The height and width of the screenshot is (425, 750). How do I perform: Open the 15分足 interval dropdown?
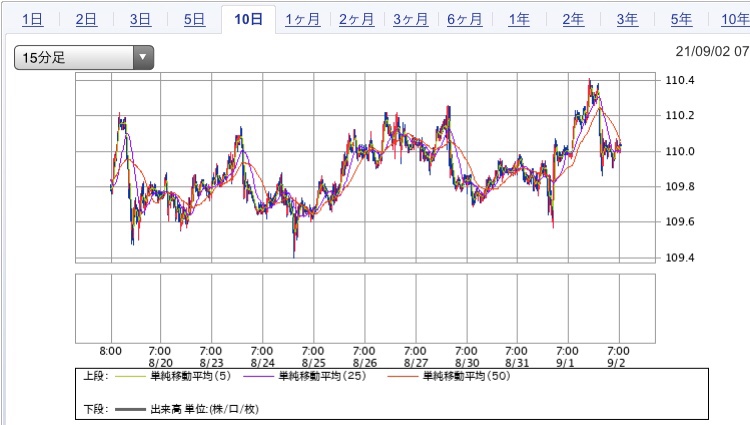coord(84,57)
